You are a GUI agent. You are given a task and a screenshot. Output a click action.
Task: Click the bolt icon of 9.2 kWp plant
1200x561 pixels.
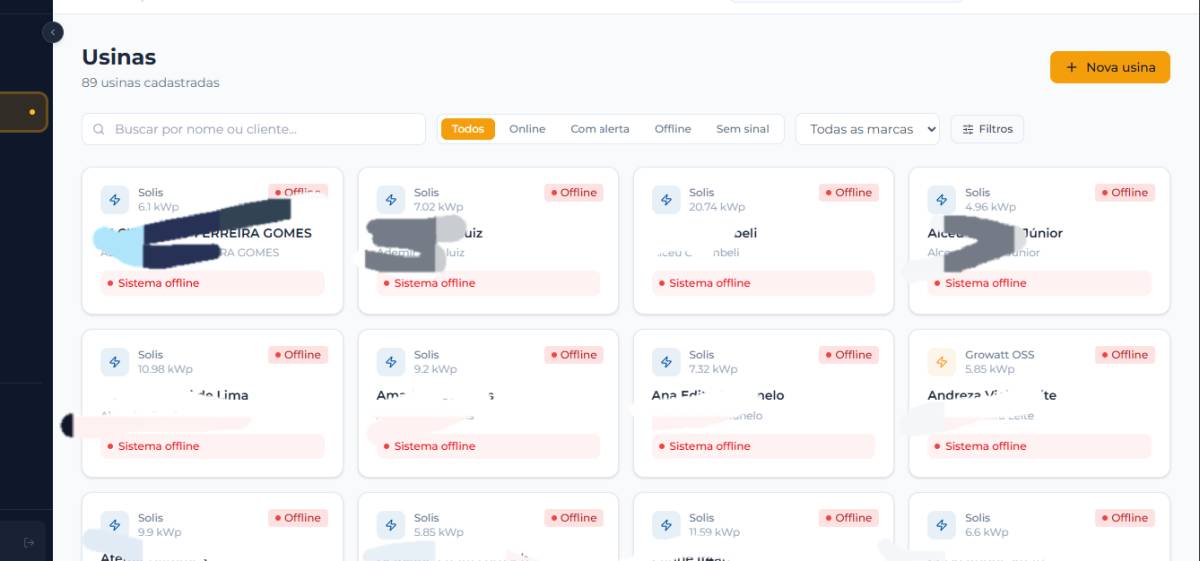(391, 361)
